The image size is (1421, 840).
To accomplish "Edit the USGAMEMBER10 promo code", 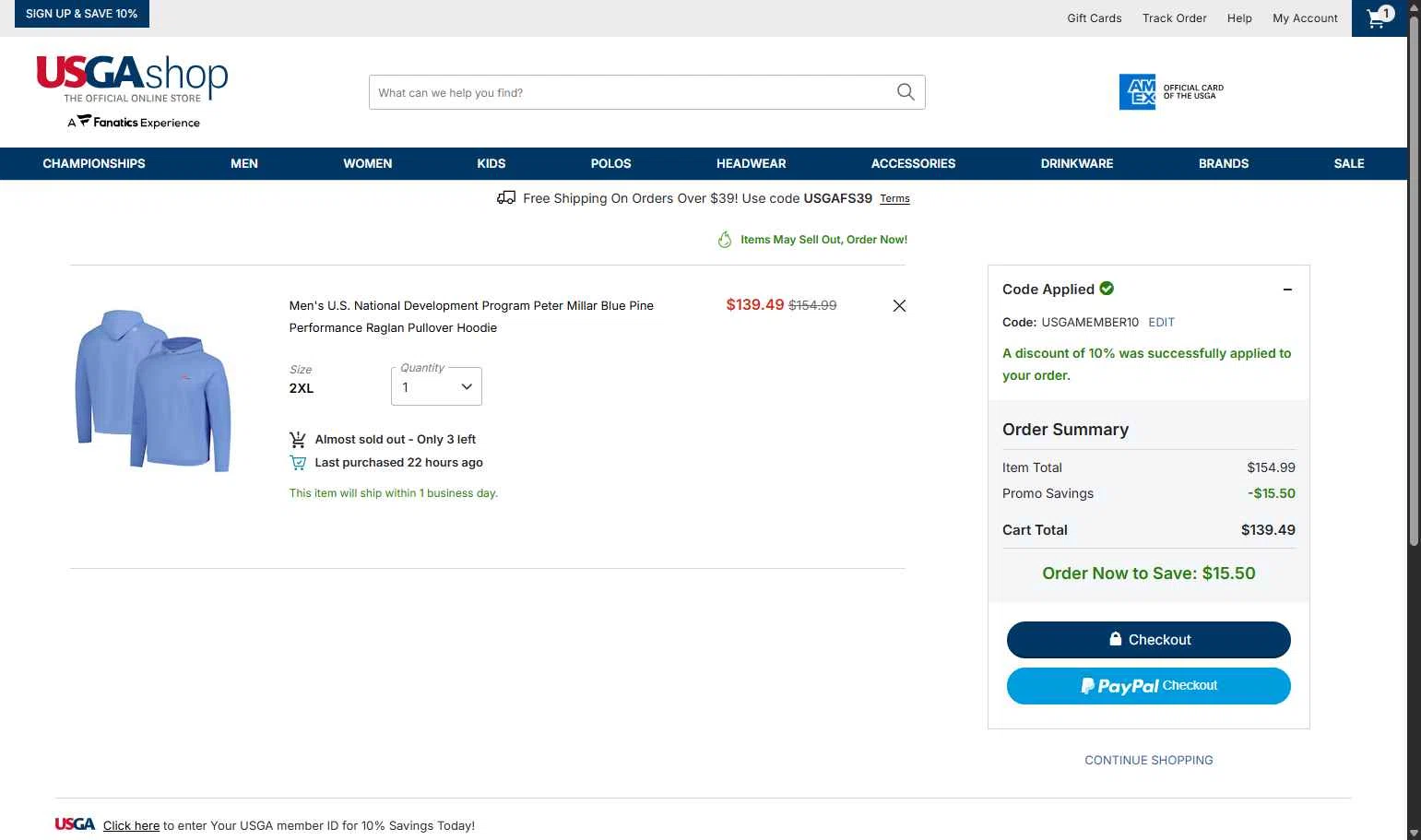I will pos(1161,323).
